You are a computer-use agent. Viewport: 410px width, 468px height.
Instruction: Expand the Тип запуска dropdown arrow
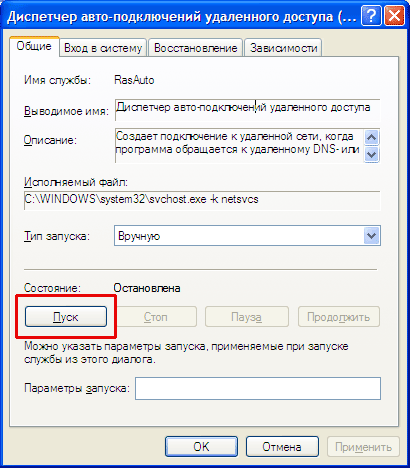tap(371, 236)
